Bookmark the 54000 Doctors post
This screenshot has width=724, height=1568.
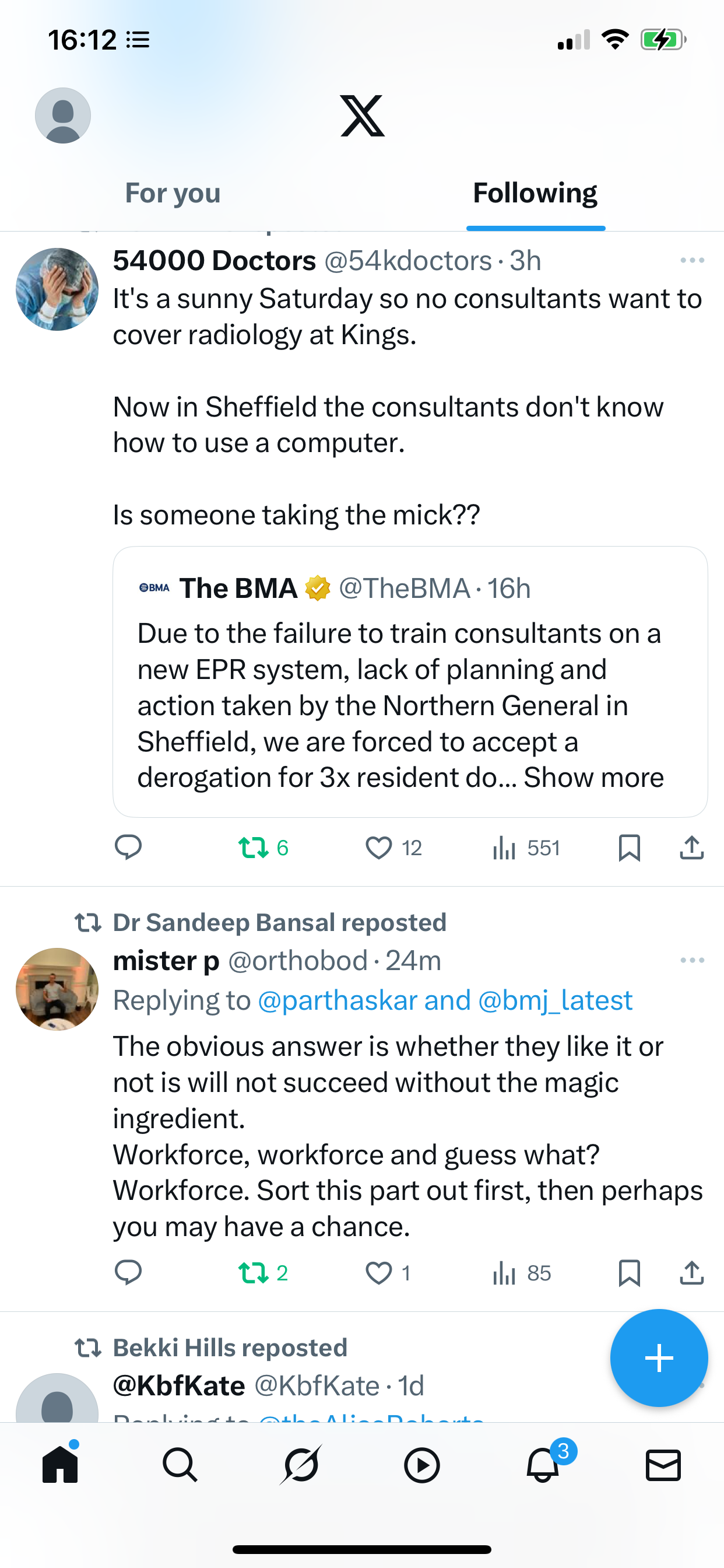pos(629,848)
